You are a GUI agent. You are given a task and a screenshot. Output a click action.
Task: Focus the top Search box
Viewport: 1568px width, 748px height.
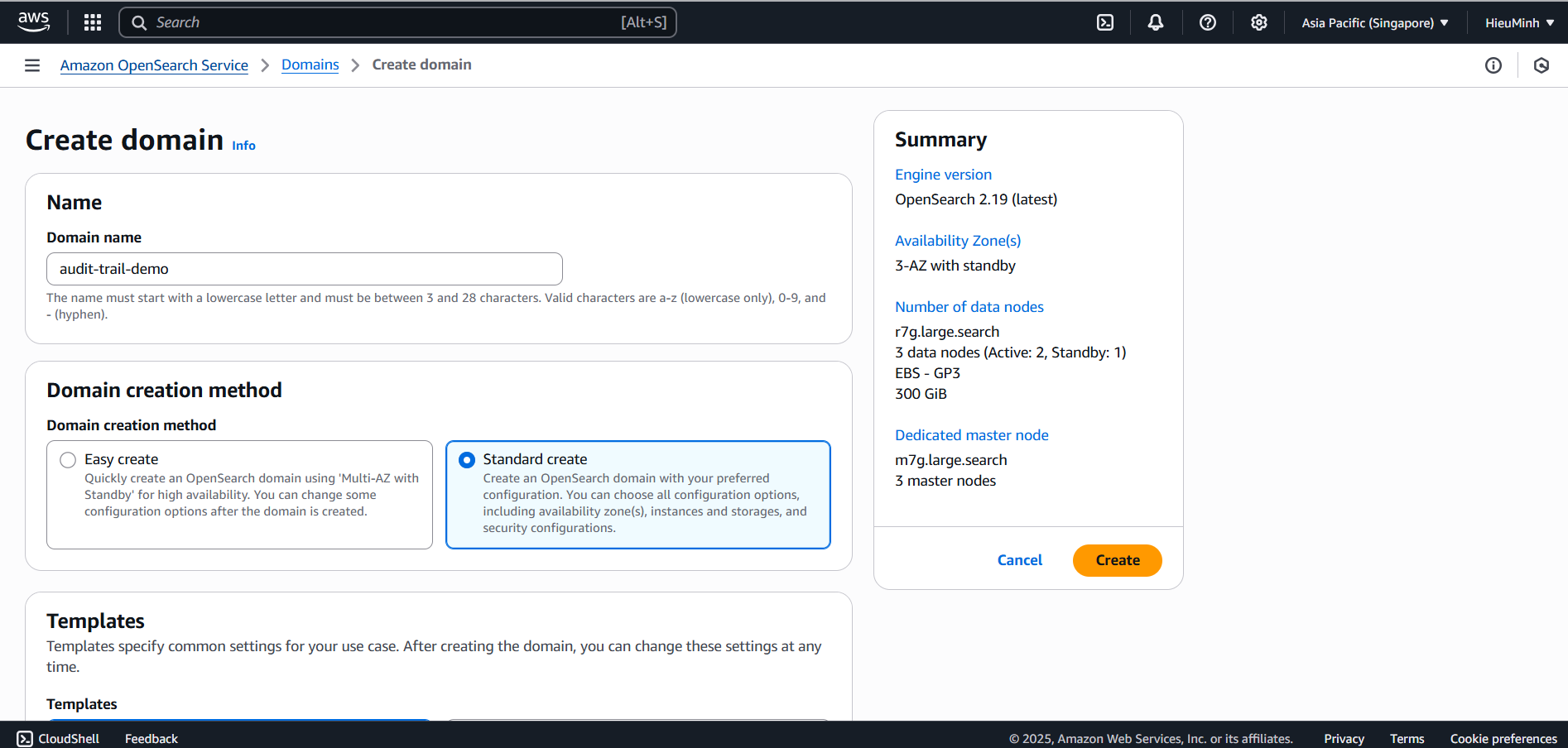point(397,22)
